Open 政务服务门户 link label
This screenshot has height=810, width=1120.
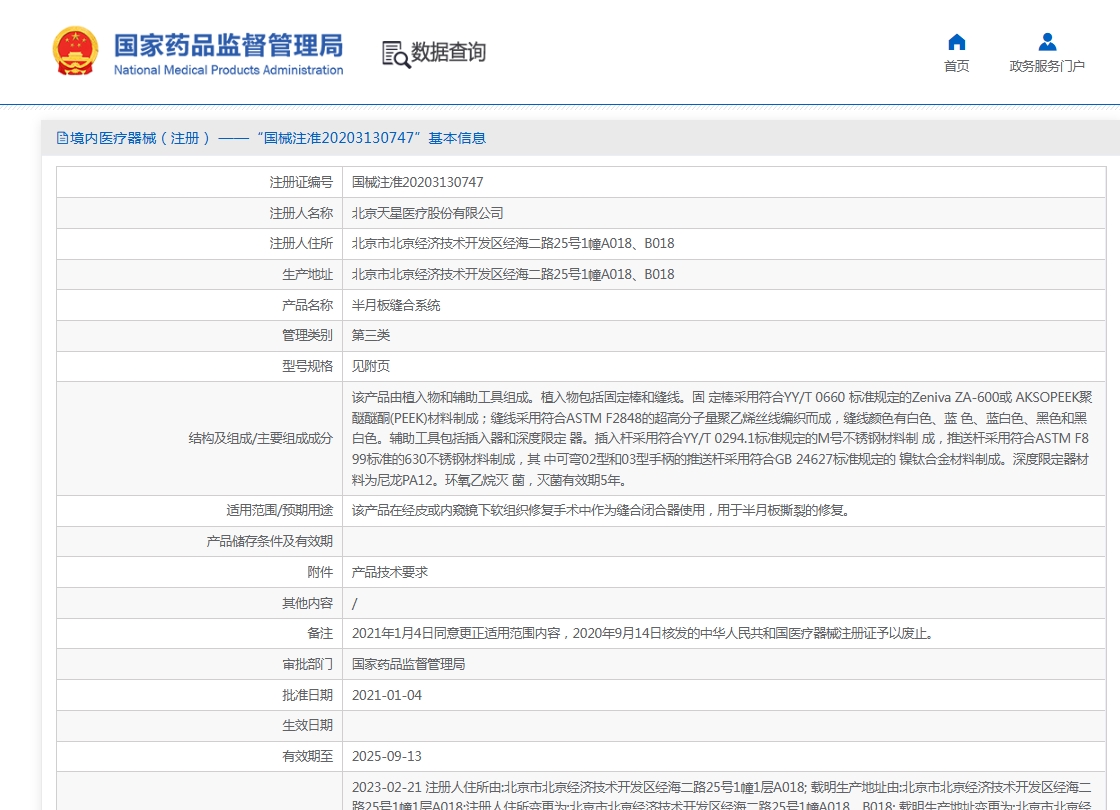click(1047, 66)
